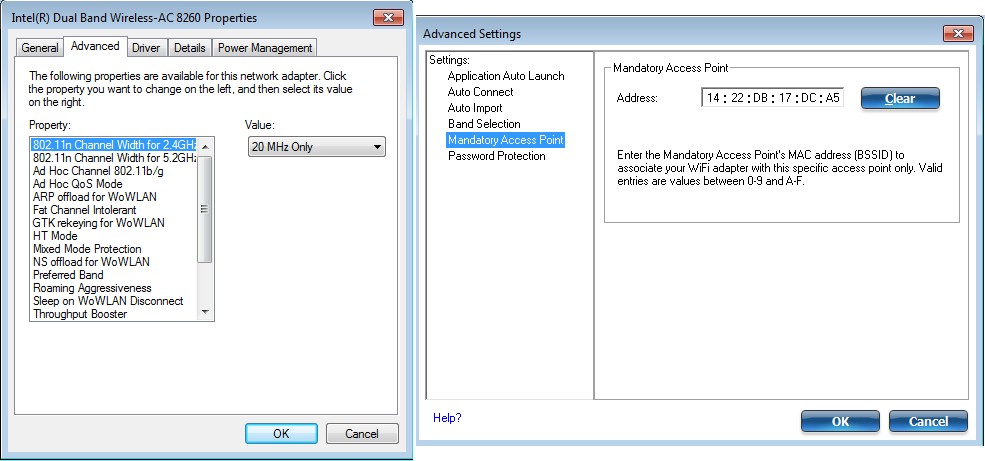Click the MAC Address input field
The width and height of the screenshot is (985, 461).
773,98
